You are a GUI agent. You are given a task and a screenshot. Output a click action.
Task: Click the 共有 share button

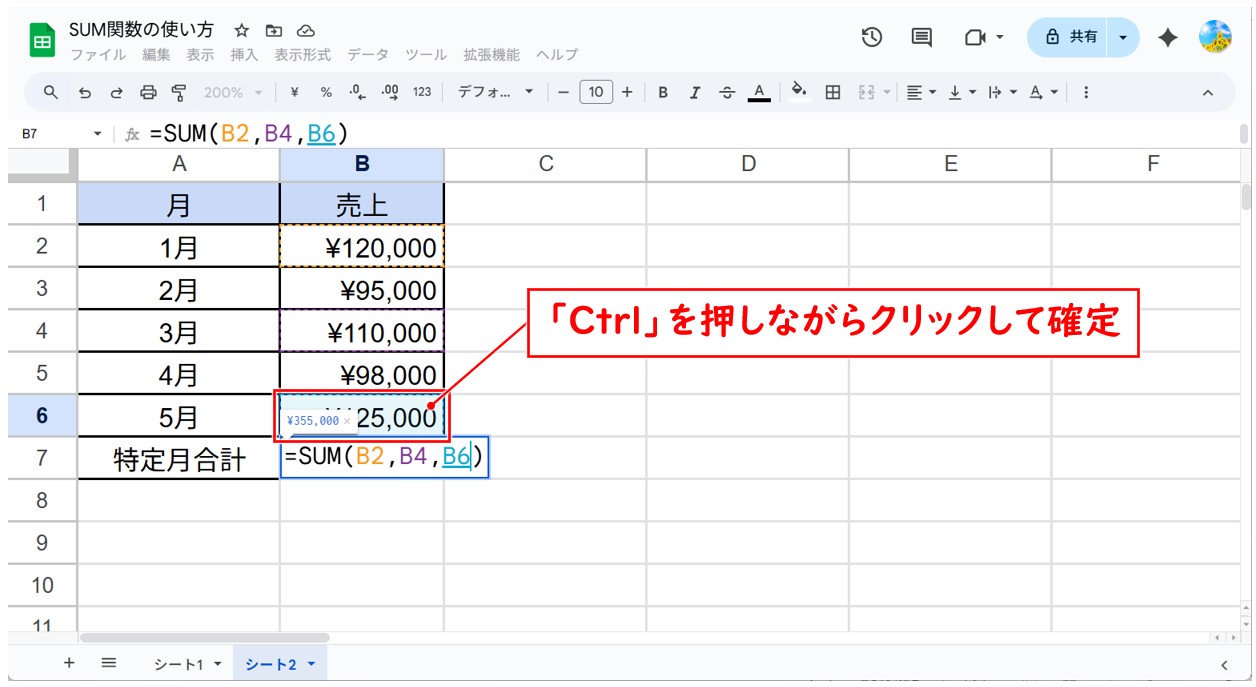click(1071, 37)
